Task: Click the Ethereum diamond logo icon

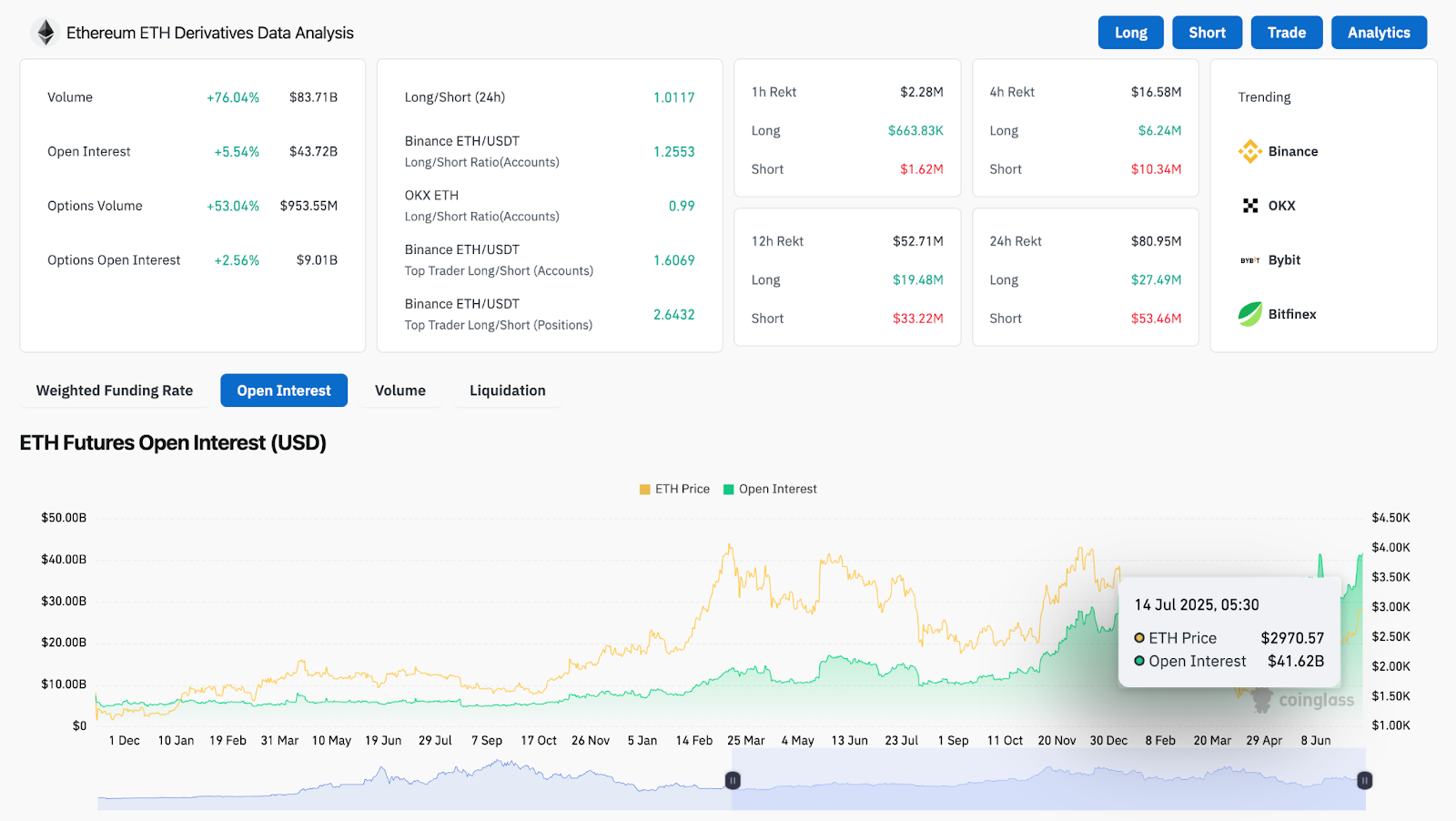Action: pyautogui.click(x=45, y=33)
